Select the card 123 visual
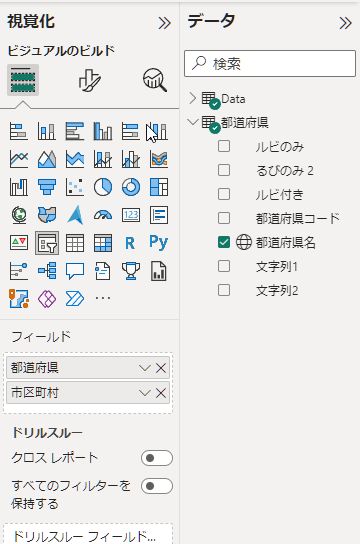 pyautogui.click(x=130, y=215)
